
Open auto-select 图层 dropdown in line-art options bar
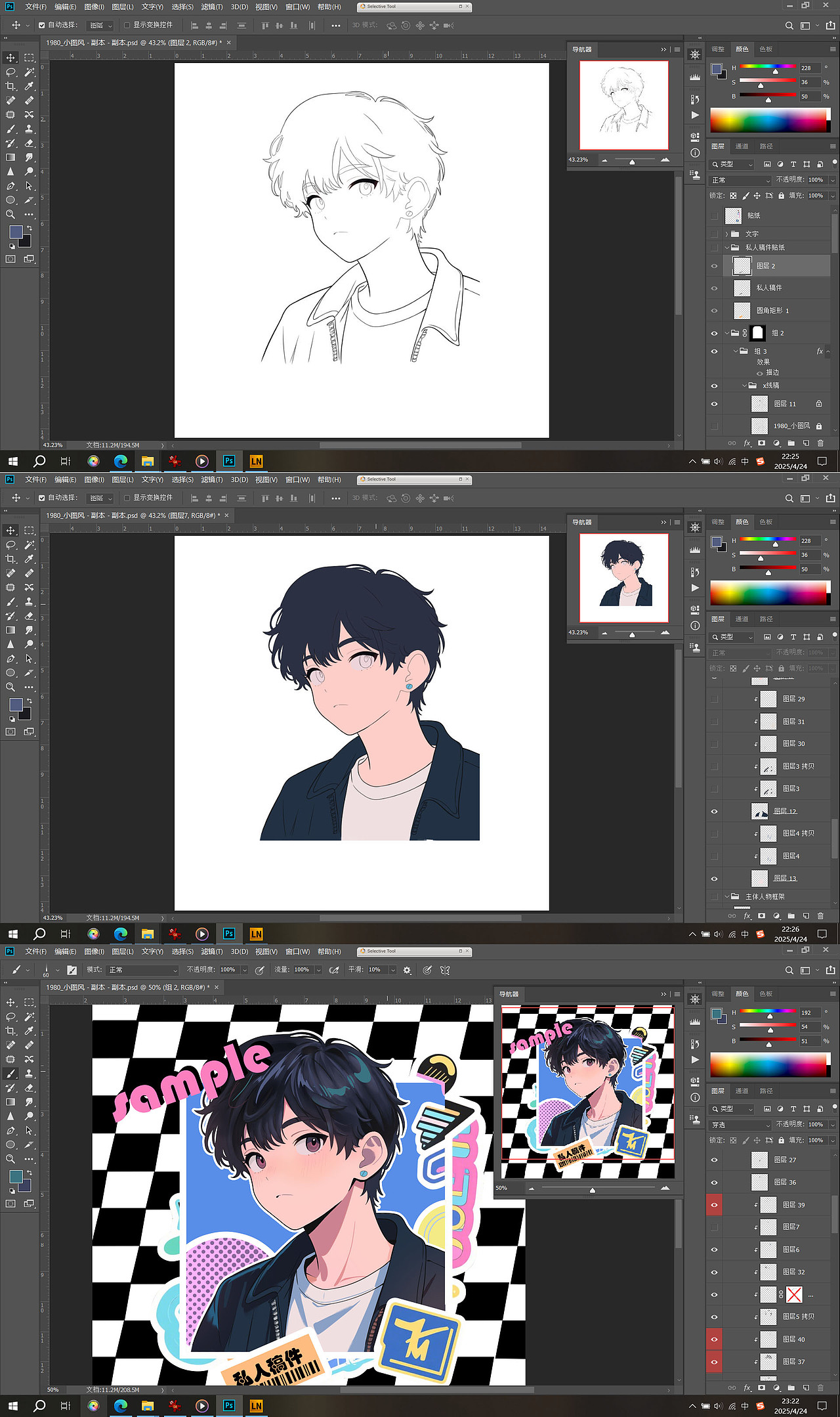101,26
